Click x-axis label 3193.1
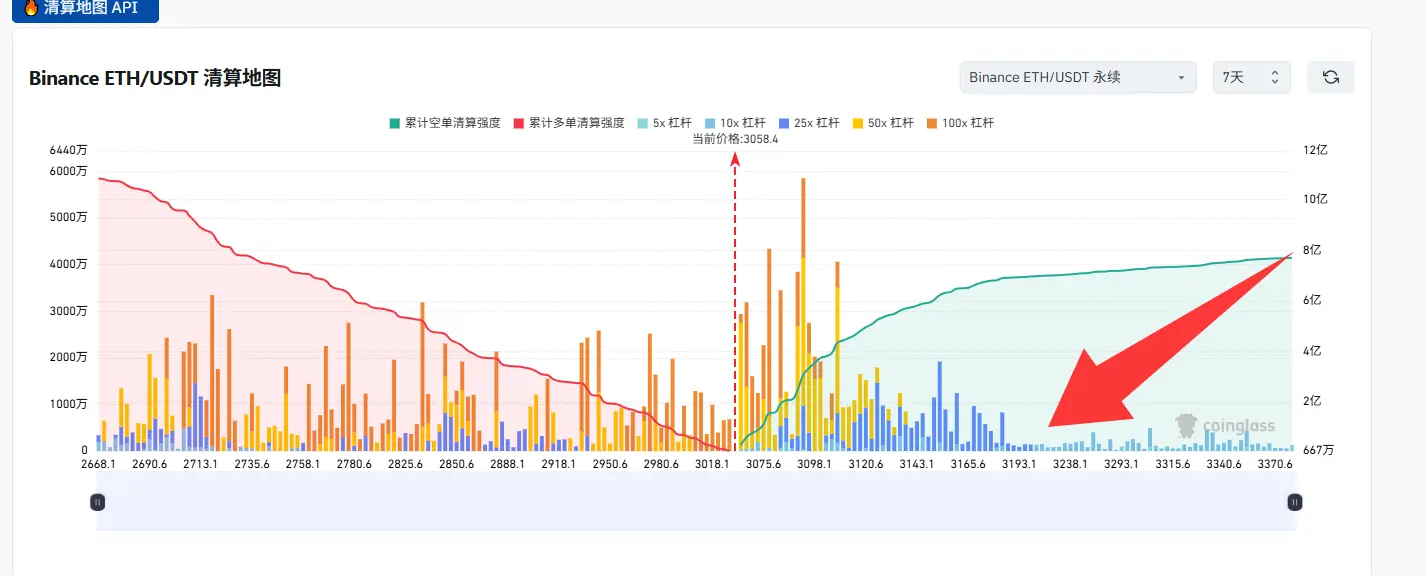Screen dimensions: 1426x576 [x=1019, y=464]
